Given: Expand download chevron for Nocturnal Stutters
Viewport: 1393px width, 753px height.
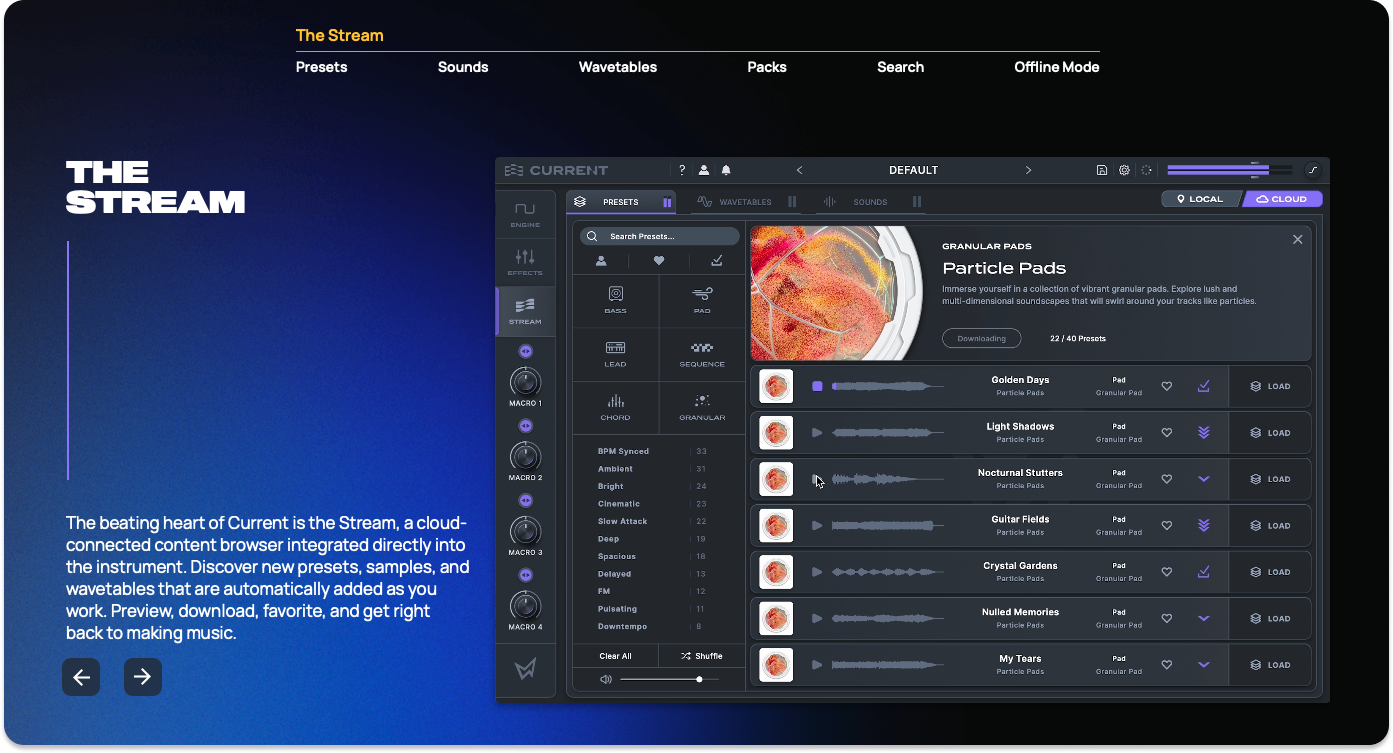Looking at the screenshot, I should (1204, 479).
